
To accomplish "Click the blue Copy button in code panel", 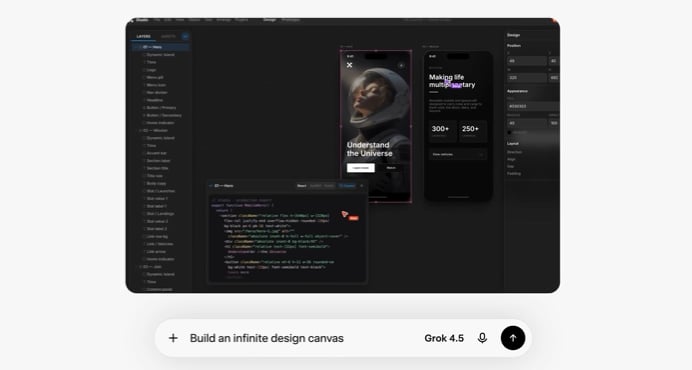I will [x=347, y=186].
